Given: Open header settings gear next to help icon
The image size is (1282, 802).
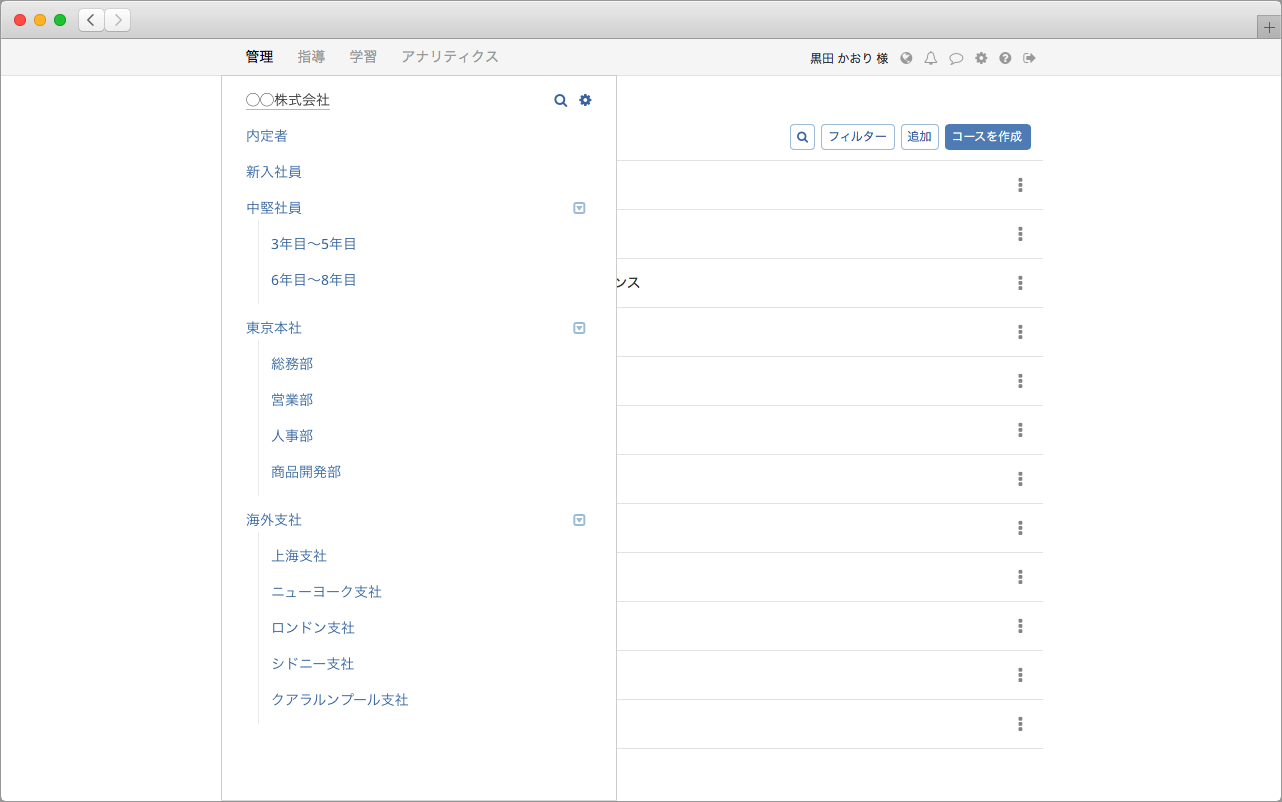Looking at the screenshot, I should pyautogui.click(x=981, y=58).
